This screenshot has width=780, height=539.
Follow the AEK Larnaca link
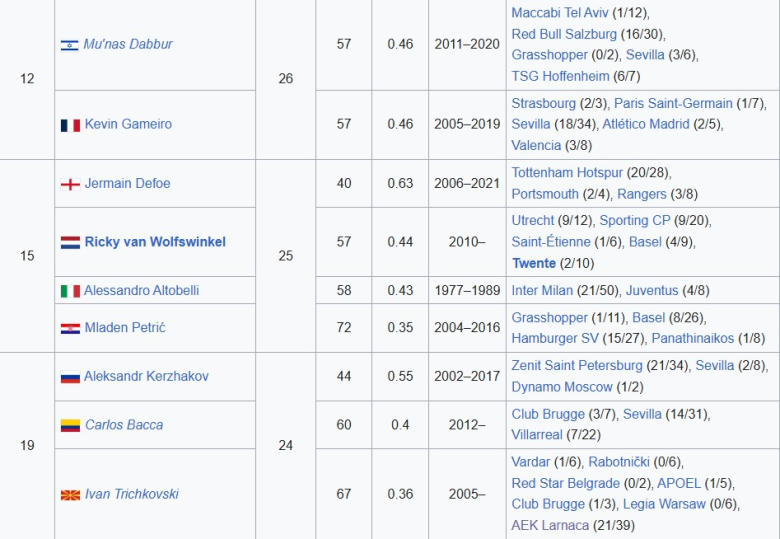point(550,525)
